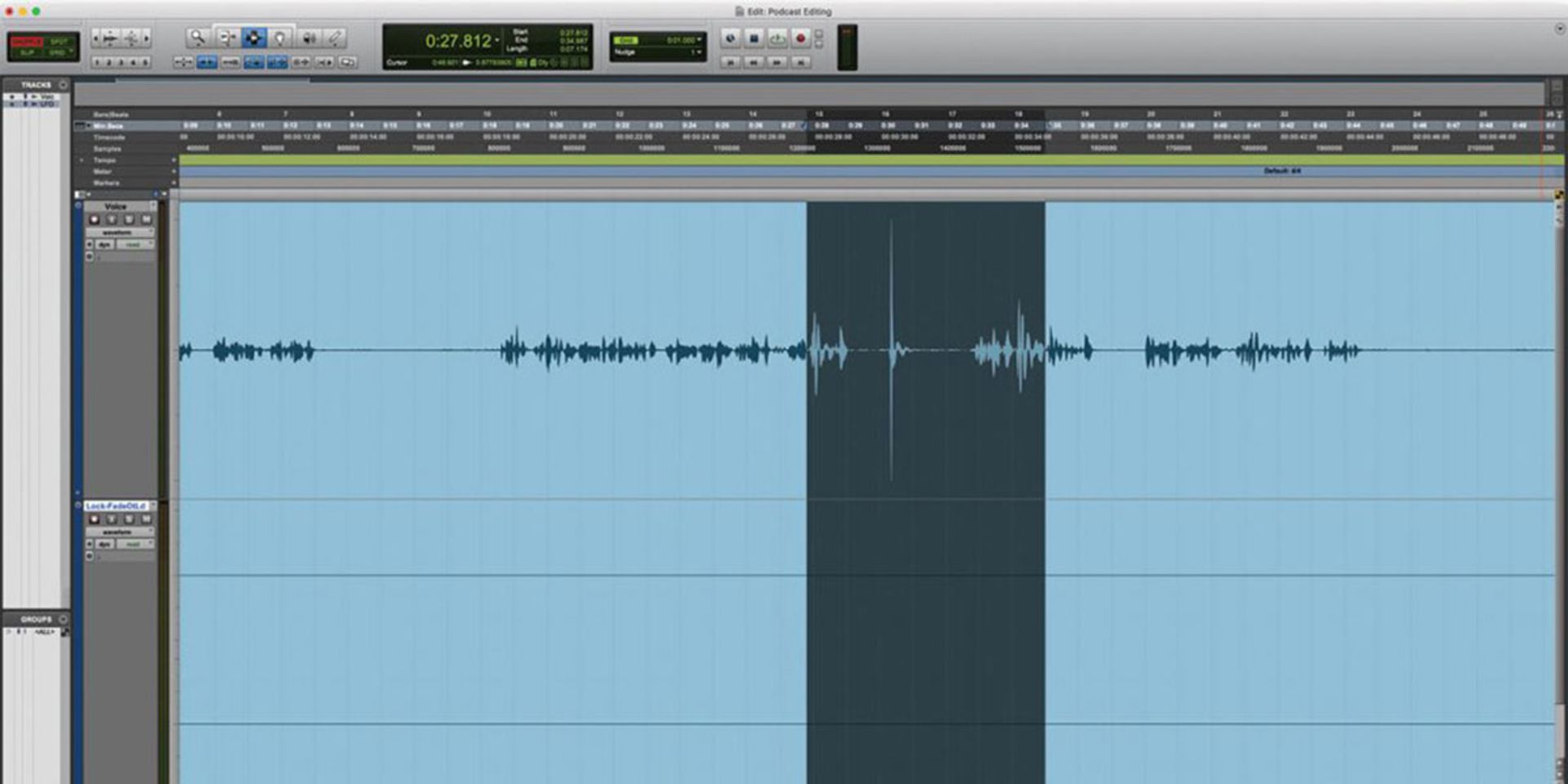Click the Lock-FadeOtLd dyn button
The image size is (1568, 784).
tap(105, 545)
